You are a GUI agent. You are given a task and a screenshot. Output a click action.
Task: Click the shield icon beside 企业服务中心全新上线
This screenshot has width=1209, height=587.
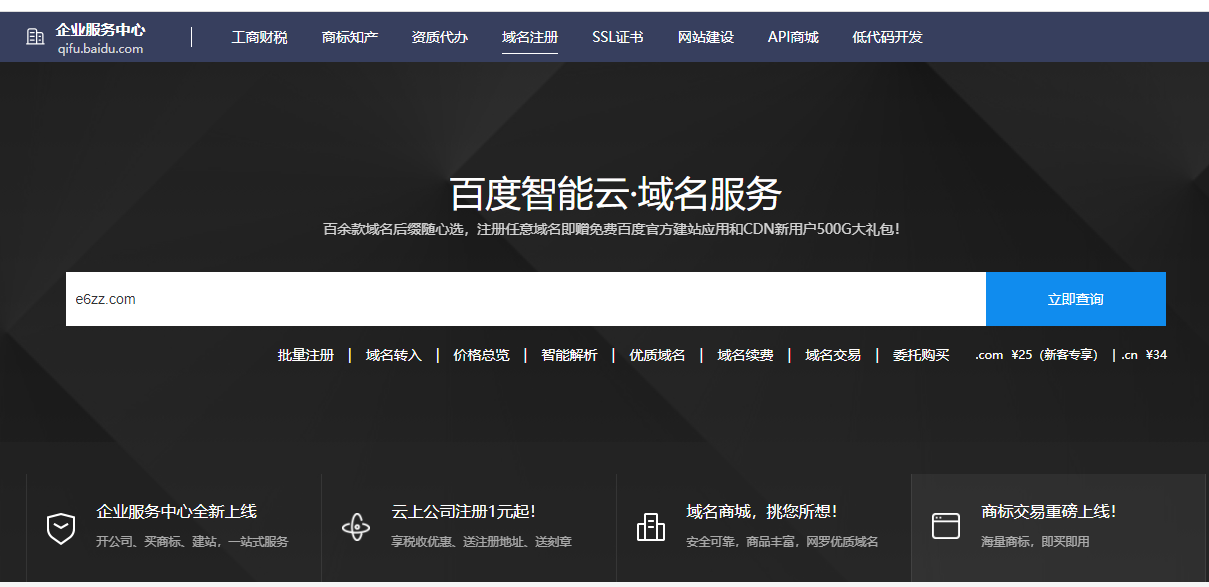coord(61,527)
